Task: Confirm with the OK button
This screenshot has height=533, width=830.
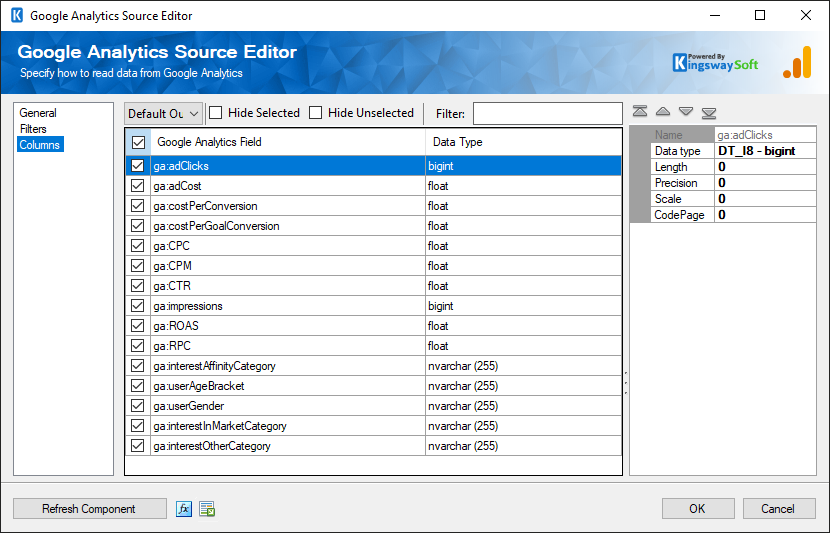Action: click(x=698, y=509)
